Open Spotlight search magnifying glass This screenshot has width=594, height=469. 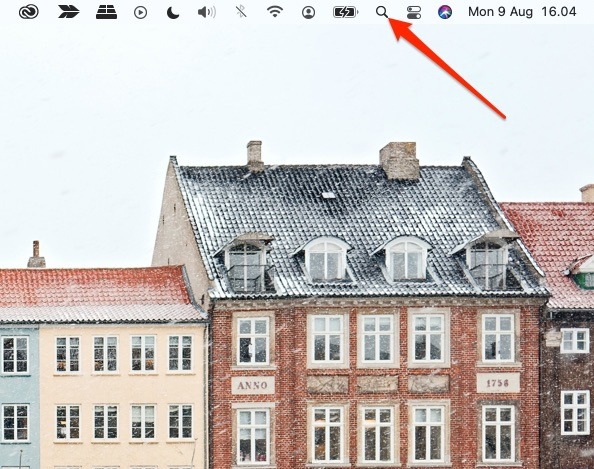coord(382,12)
